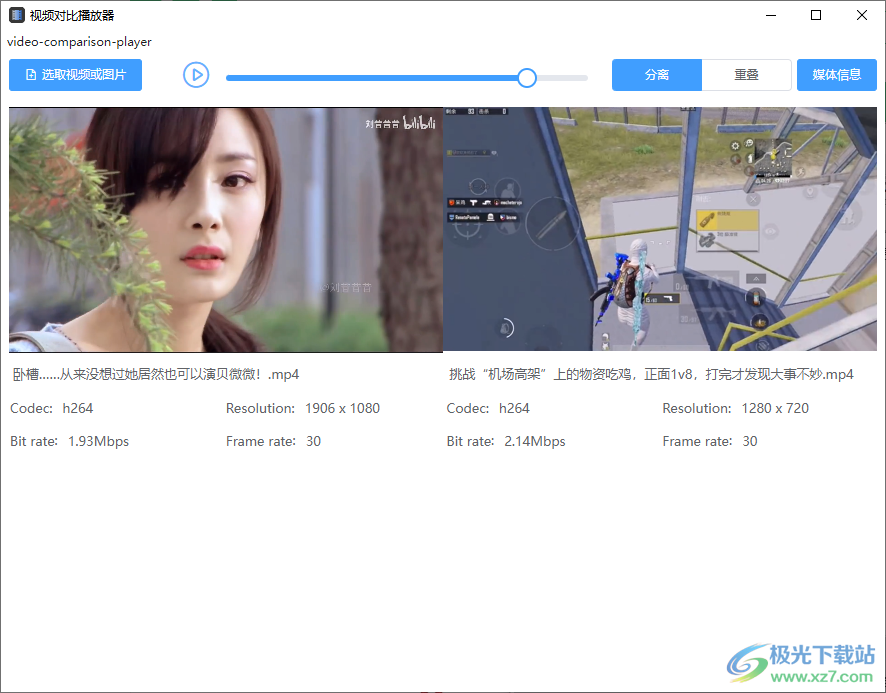Screen dimensions: 886x693
Task: Click the playback progress slider handle
Action: [527, 78]
